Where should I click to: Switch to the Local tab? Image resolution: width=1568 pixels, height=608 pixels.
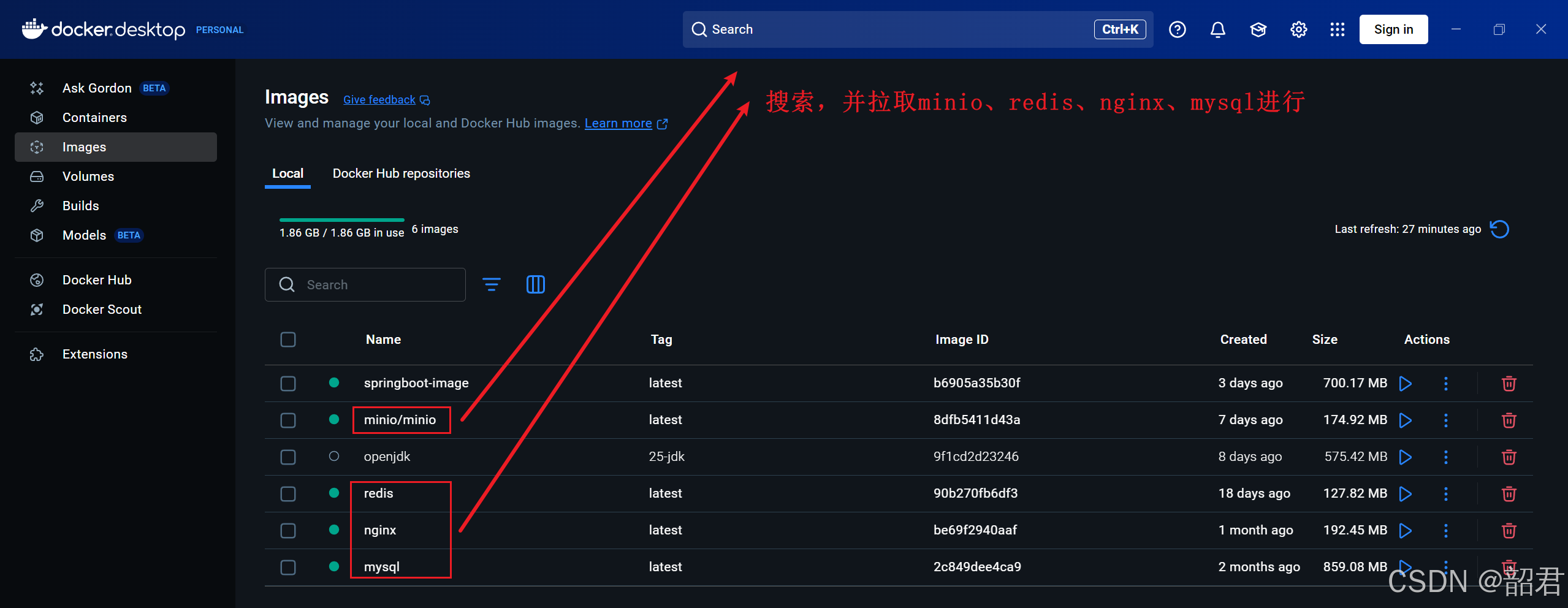point(287,173)
